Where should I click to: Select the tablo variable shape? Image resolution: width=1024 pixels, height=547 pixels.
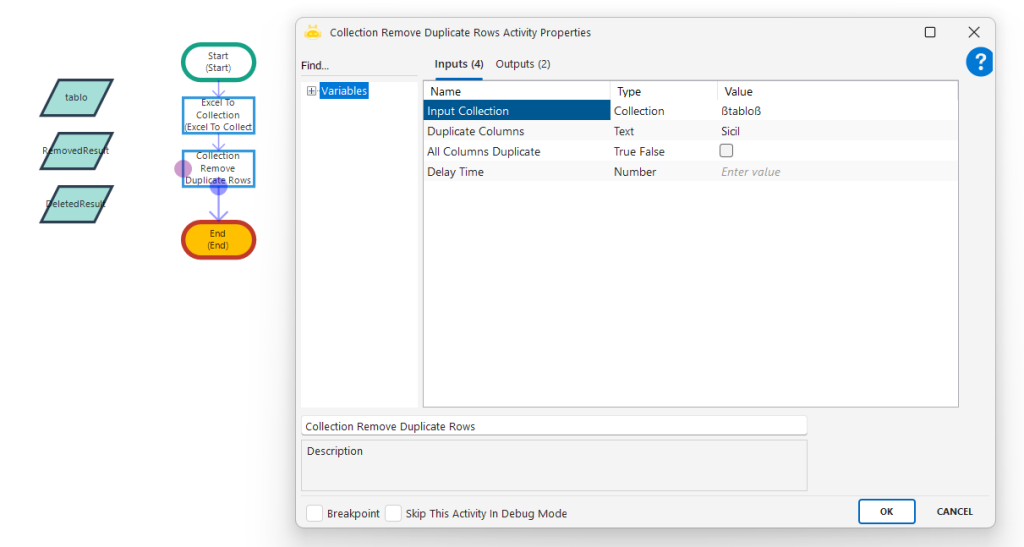(77, 98)
